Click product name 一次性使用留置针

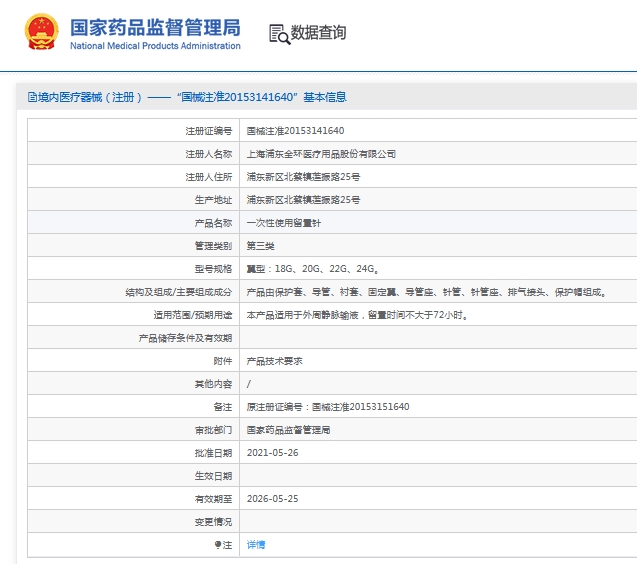284,223
